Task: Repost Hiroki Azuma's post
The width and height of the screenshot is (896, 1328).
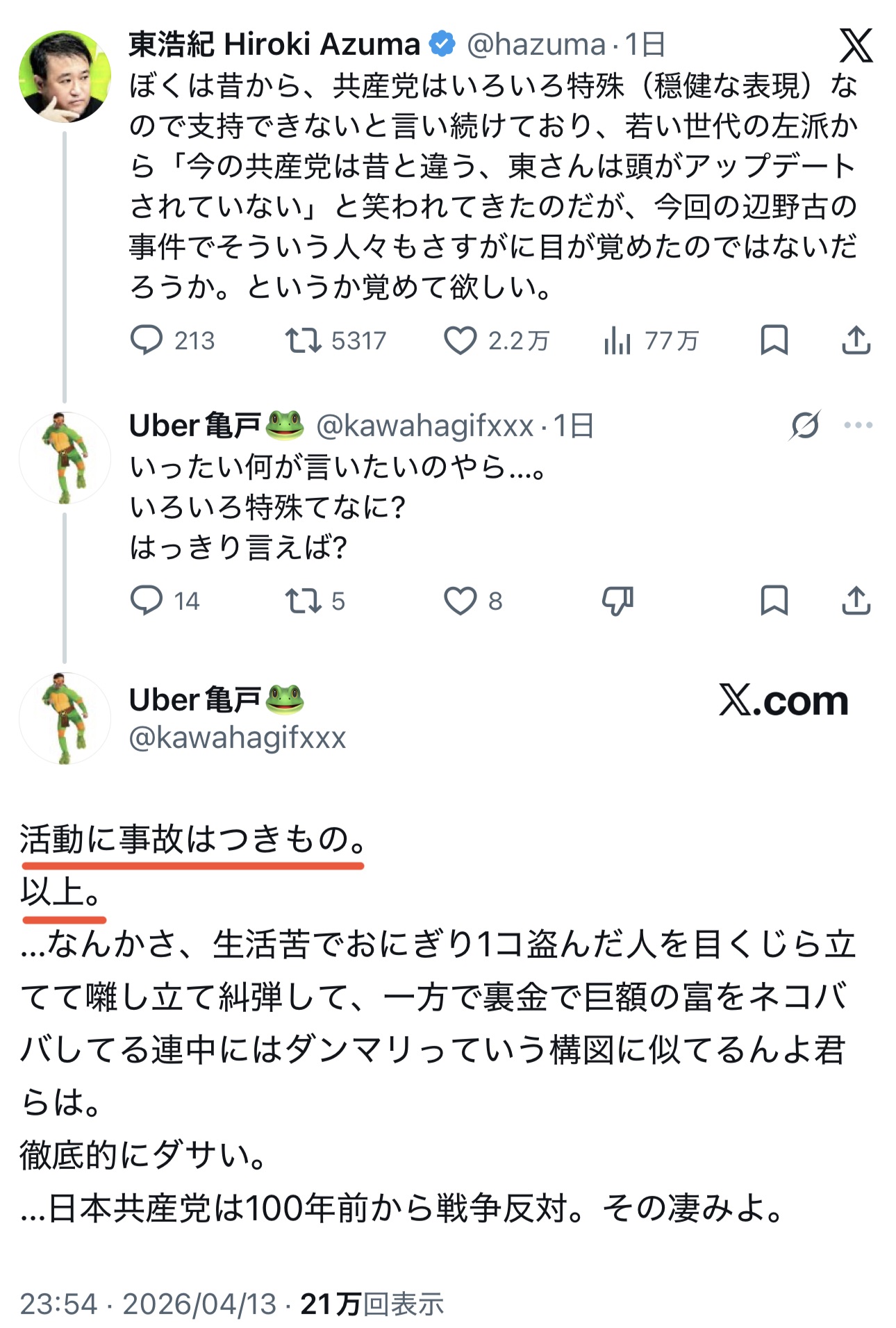Action: (303, 340)
